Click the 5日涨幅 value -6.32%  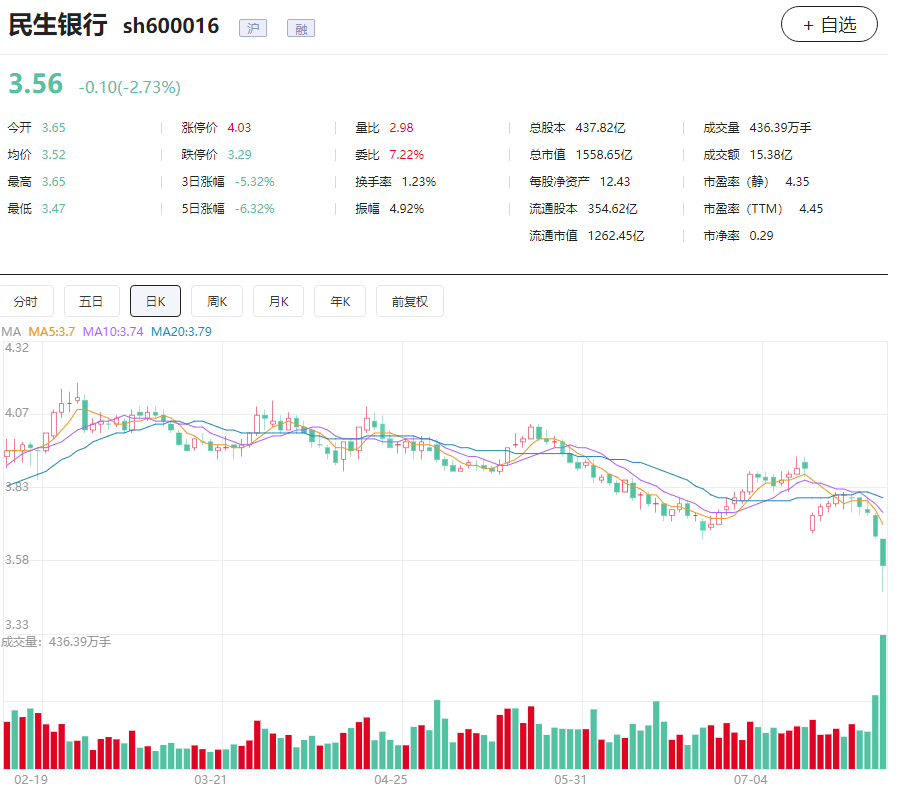tap(255, 208)
